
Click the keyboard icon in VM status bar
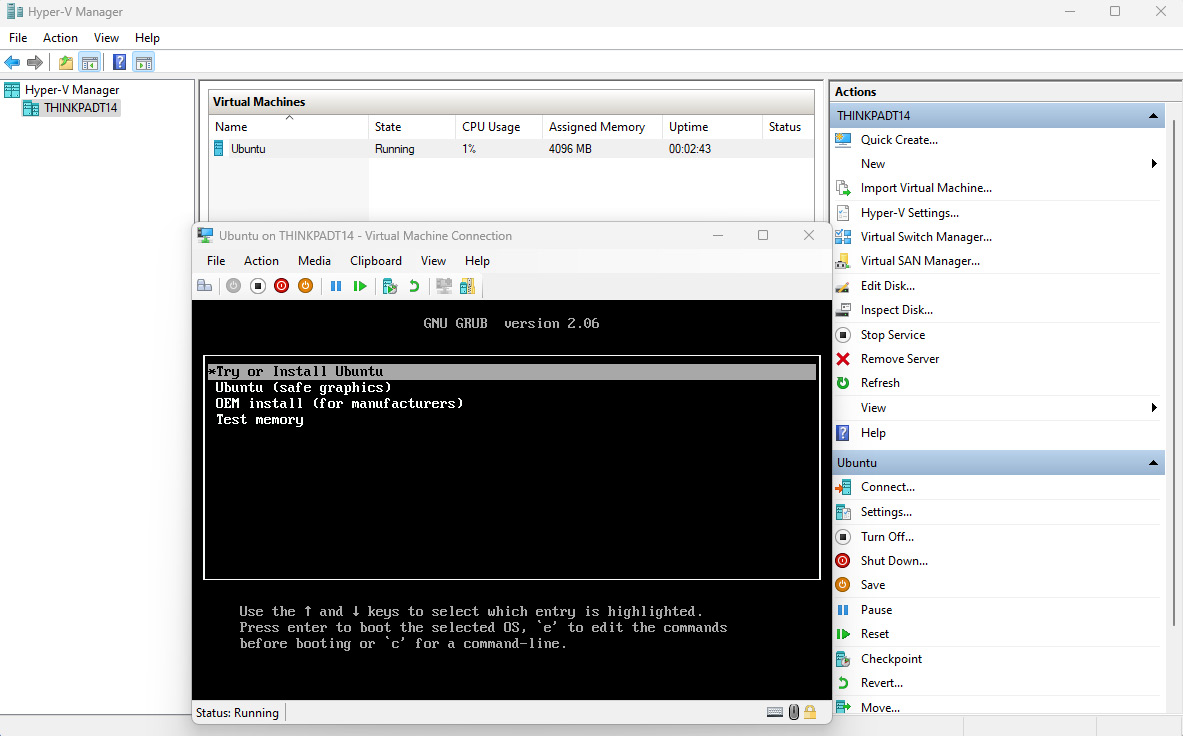pos(775,712)
